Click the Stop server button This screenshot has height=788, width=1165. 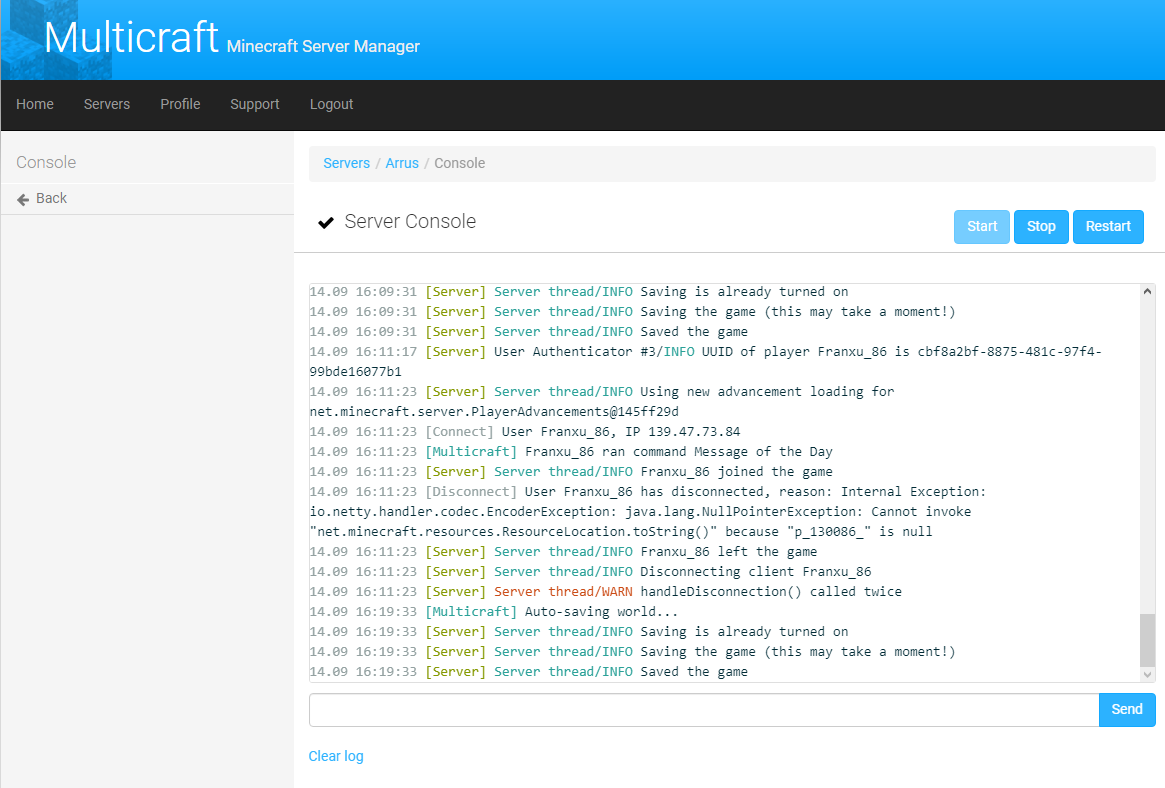coord(1041,227)
